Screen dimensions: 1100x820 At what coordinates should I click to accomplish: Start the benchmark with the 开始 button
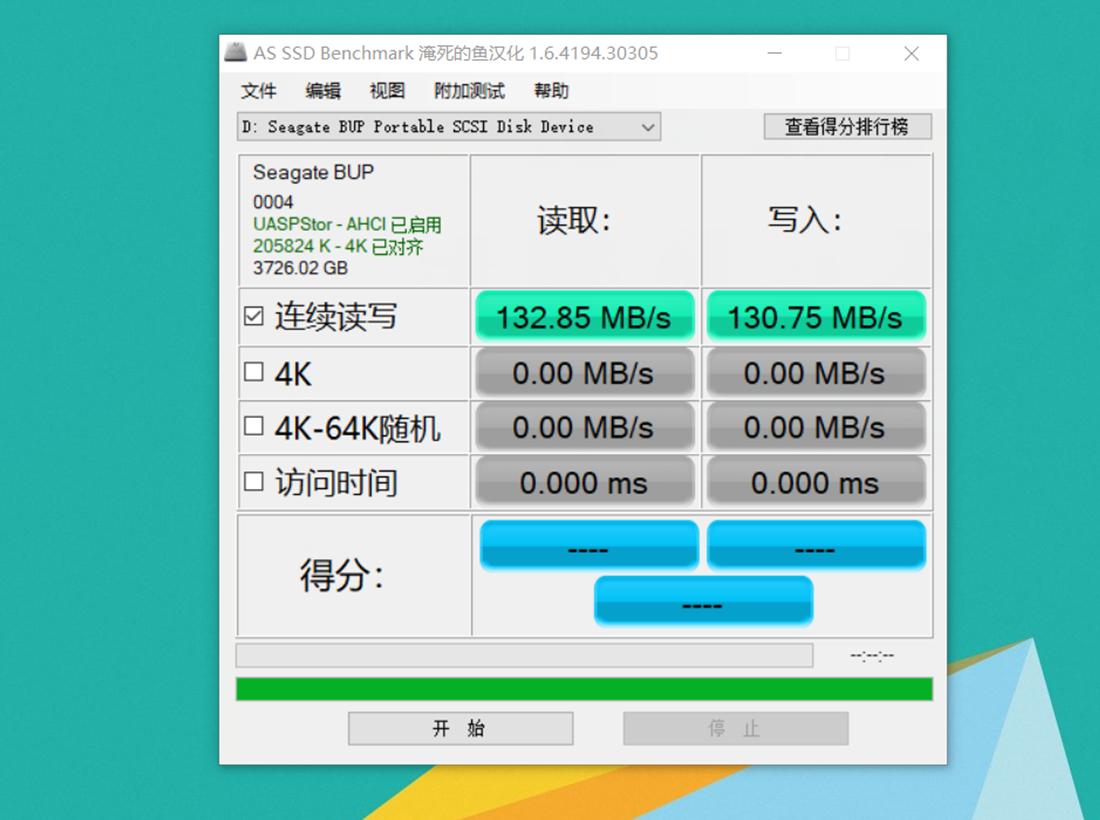[x=459, y=728]
